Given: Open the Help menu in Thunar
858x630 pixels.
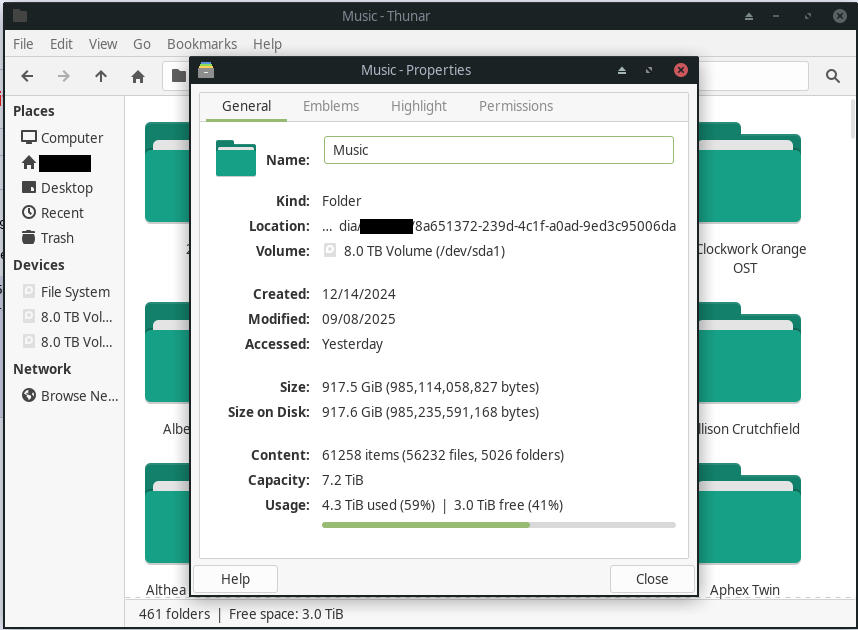Looking at the screenshot, I should pyautogui.click(x=267, y=44).
